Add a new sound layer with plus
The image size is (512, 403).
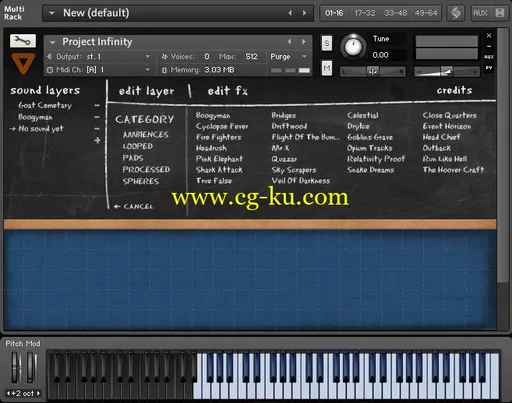pos(97,140)
